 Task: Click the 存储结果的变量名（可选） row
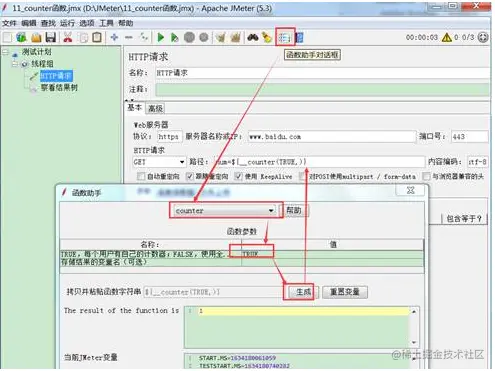coord(242,262)
